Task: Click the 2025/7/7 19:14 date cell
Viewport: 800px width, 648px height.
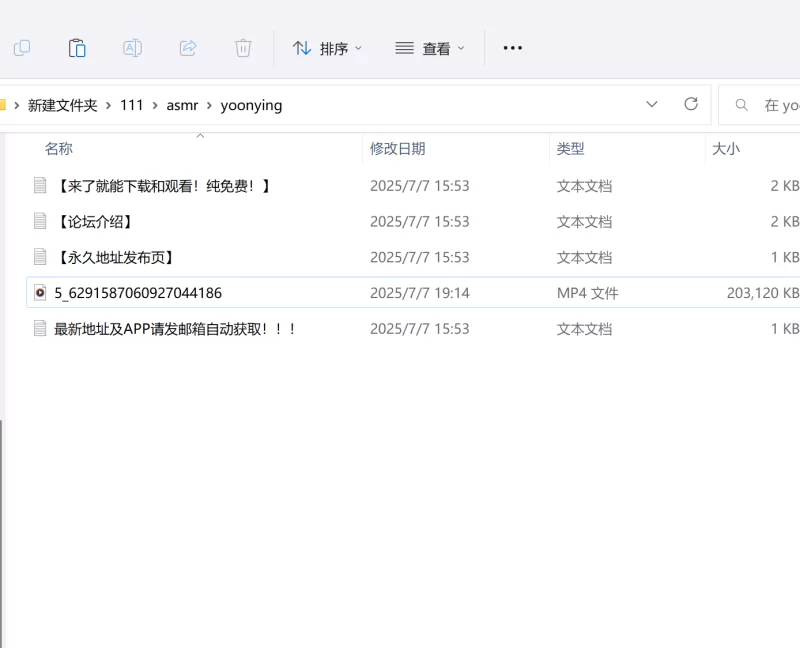Action: tap(419, 293)
